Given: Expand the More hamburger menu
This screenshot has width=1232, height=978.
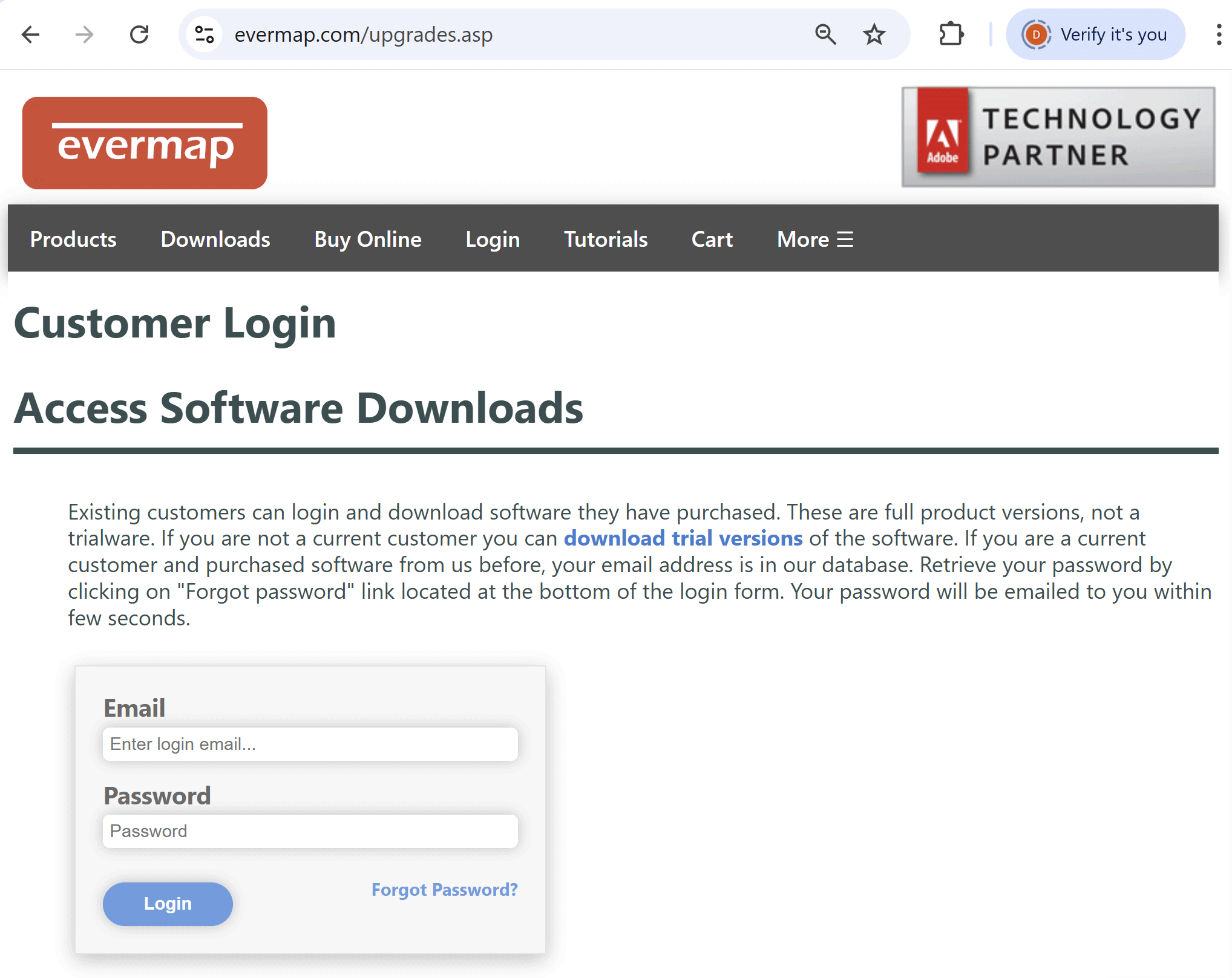Looking at the screenshot, I should [x=814, y=239].
